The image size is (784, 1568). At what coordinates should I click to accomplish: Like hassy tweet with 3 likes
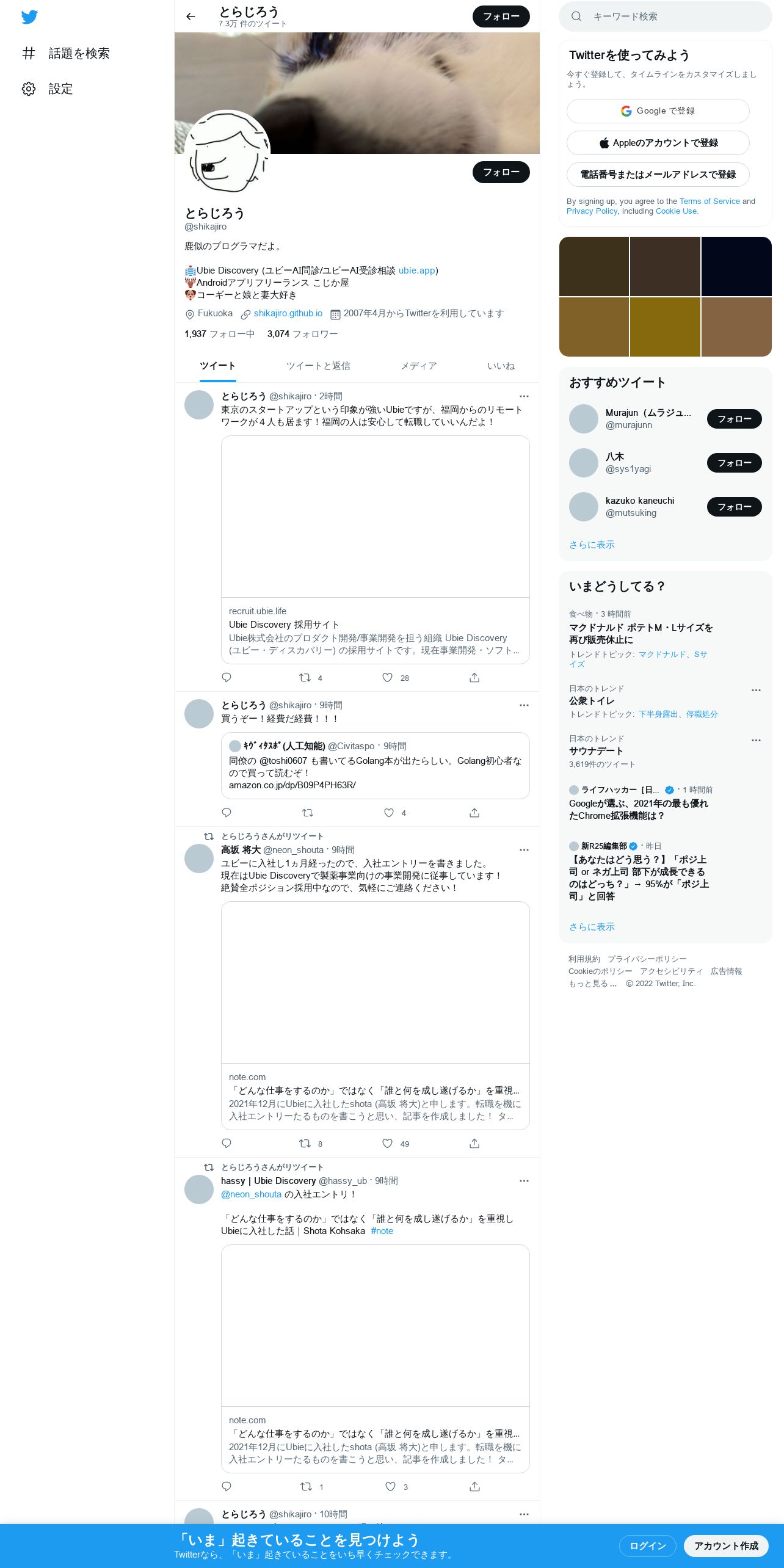(x=390, y=1487)
